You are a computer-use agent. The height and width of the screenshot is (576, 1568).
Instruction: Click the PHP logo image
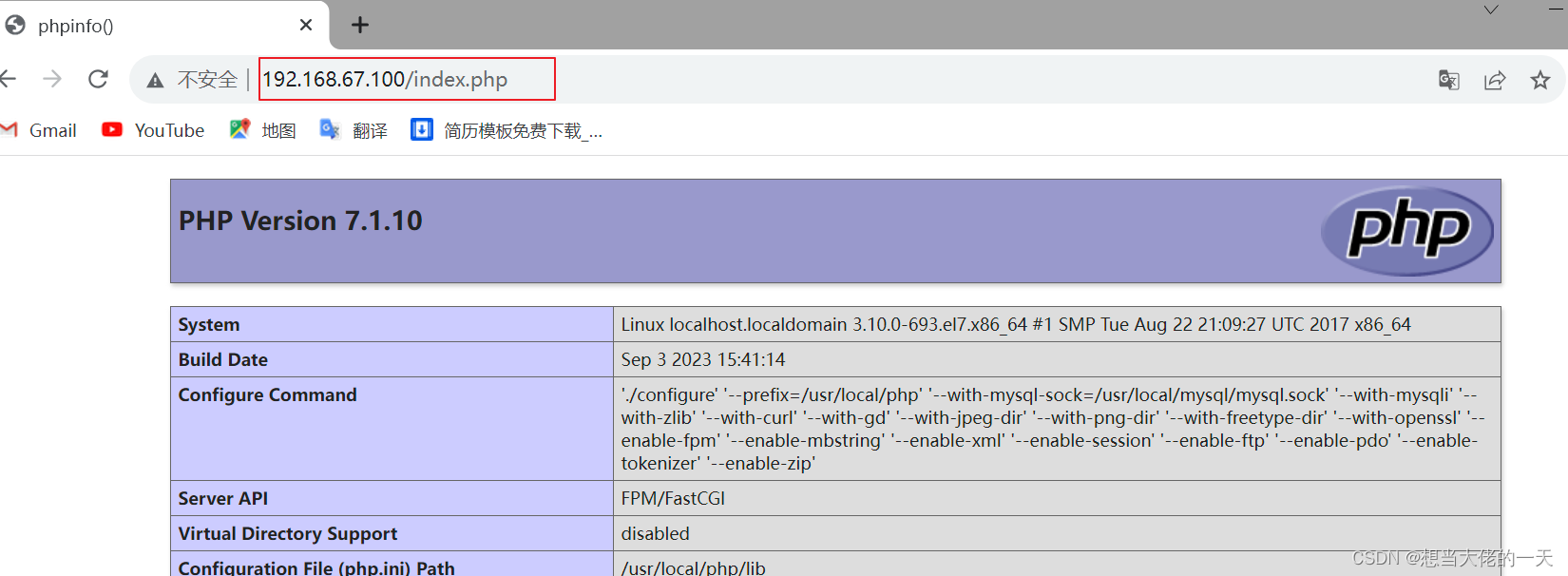1407,231
